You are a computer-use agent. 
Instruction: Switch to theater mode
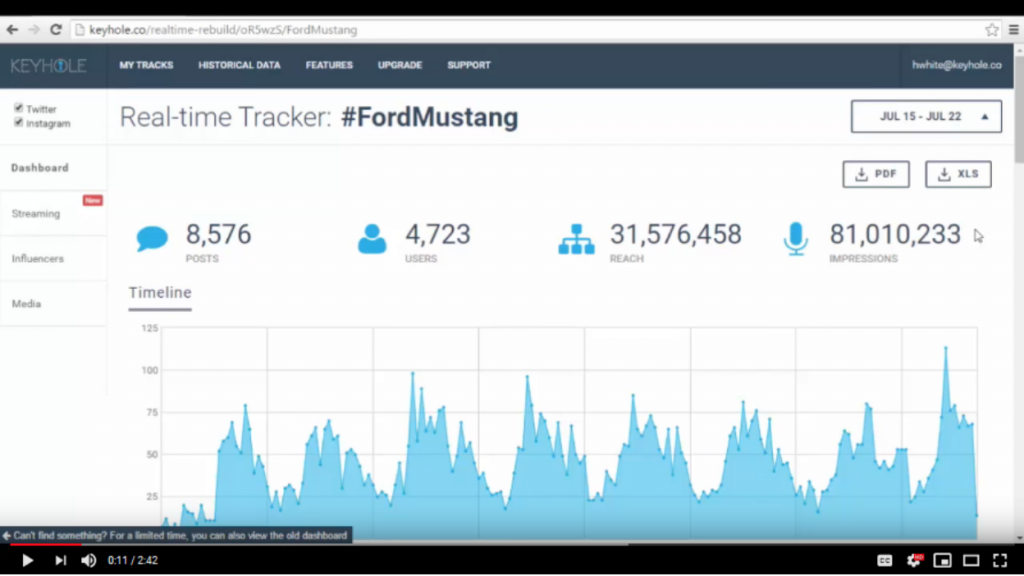click(971, 560)
